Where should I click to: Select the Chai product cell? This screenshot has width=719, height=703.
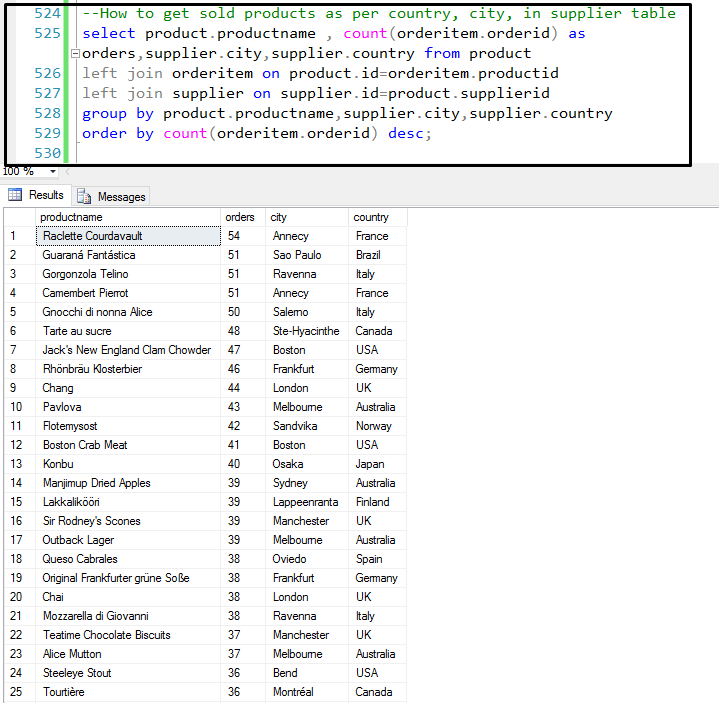[128, 597]
